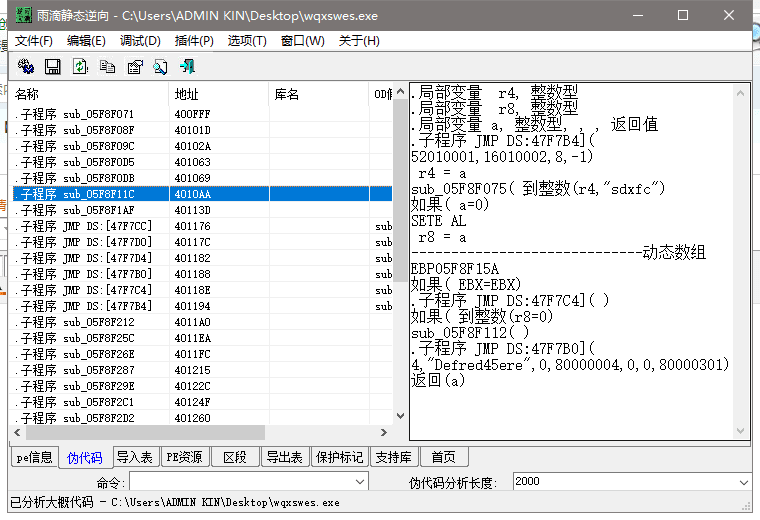Select row sub_05F8F1AF

201,210
